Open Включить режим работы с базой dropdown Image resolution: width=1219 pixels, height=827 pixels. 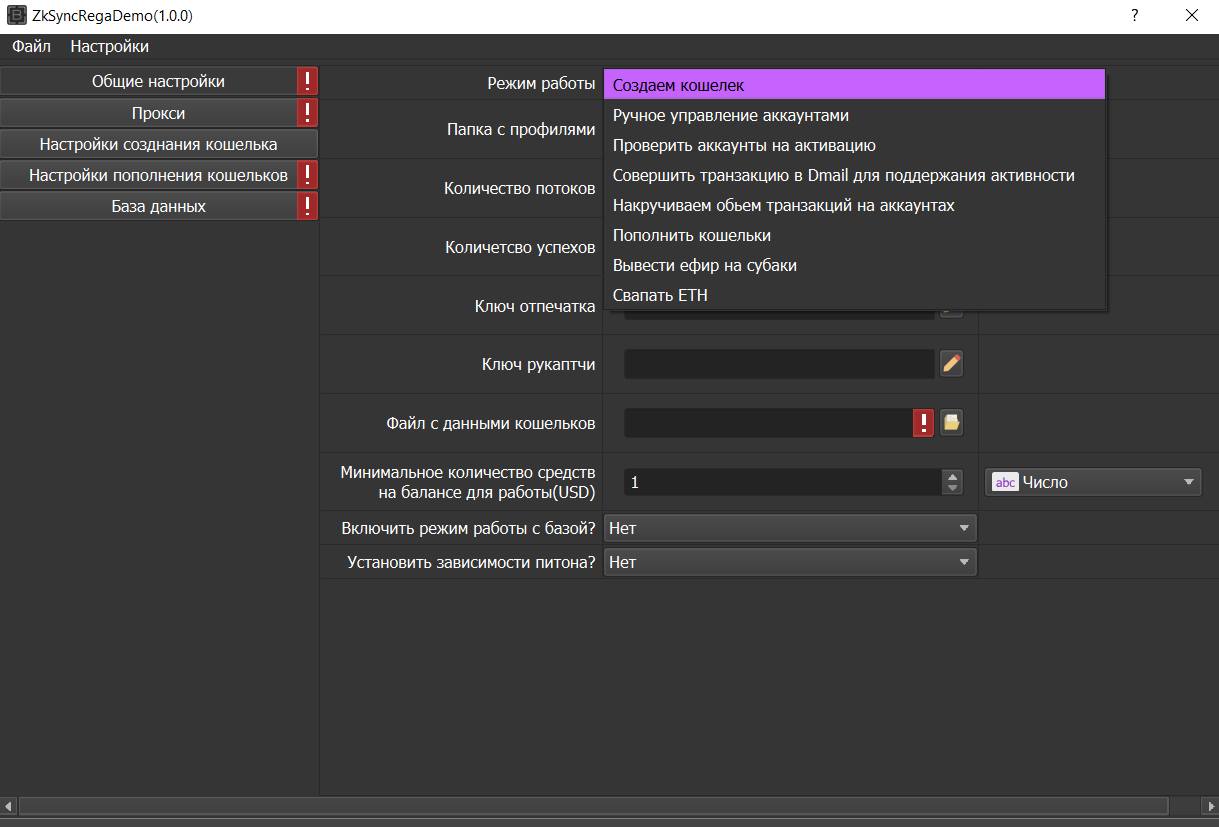790,527
